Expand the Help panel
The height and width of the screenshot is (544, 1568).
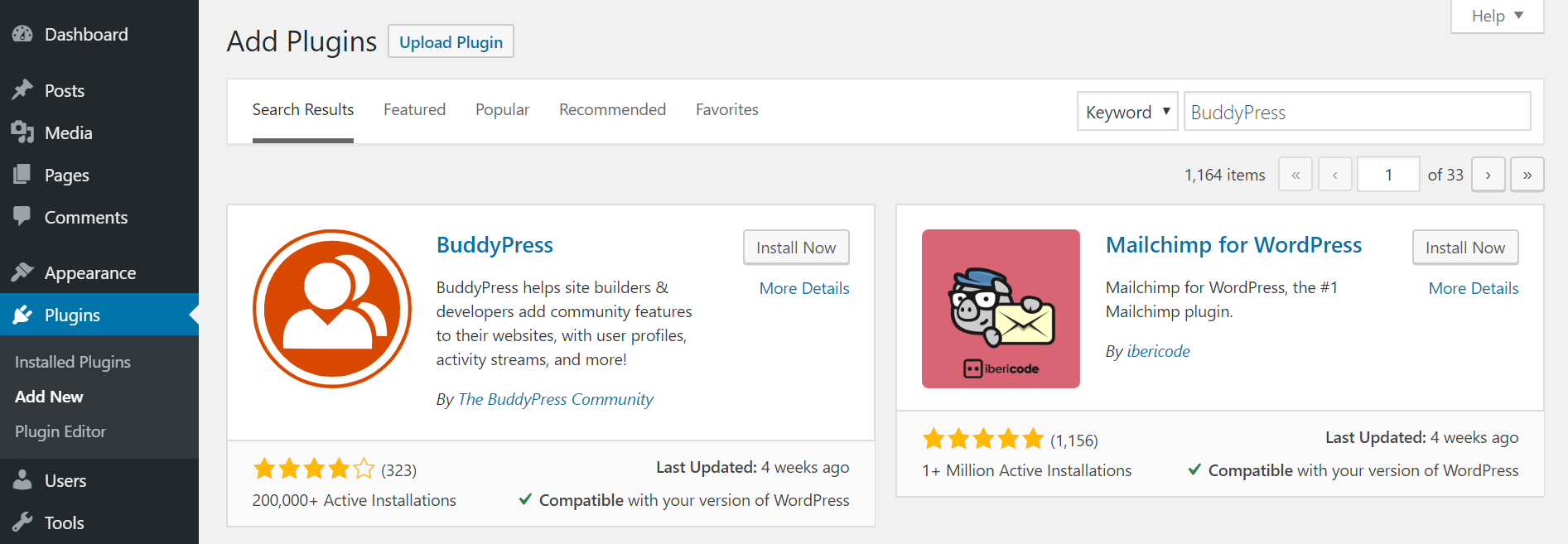[x=1498, y=16]
